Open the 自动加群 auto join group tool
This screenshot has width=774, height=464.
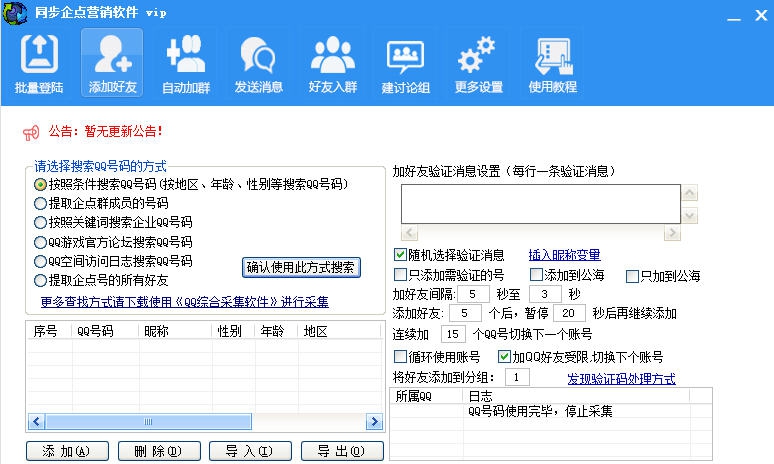click(186, 63)
